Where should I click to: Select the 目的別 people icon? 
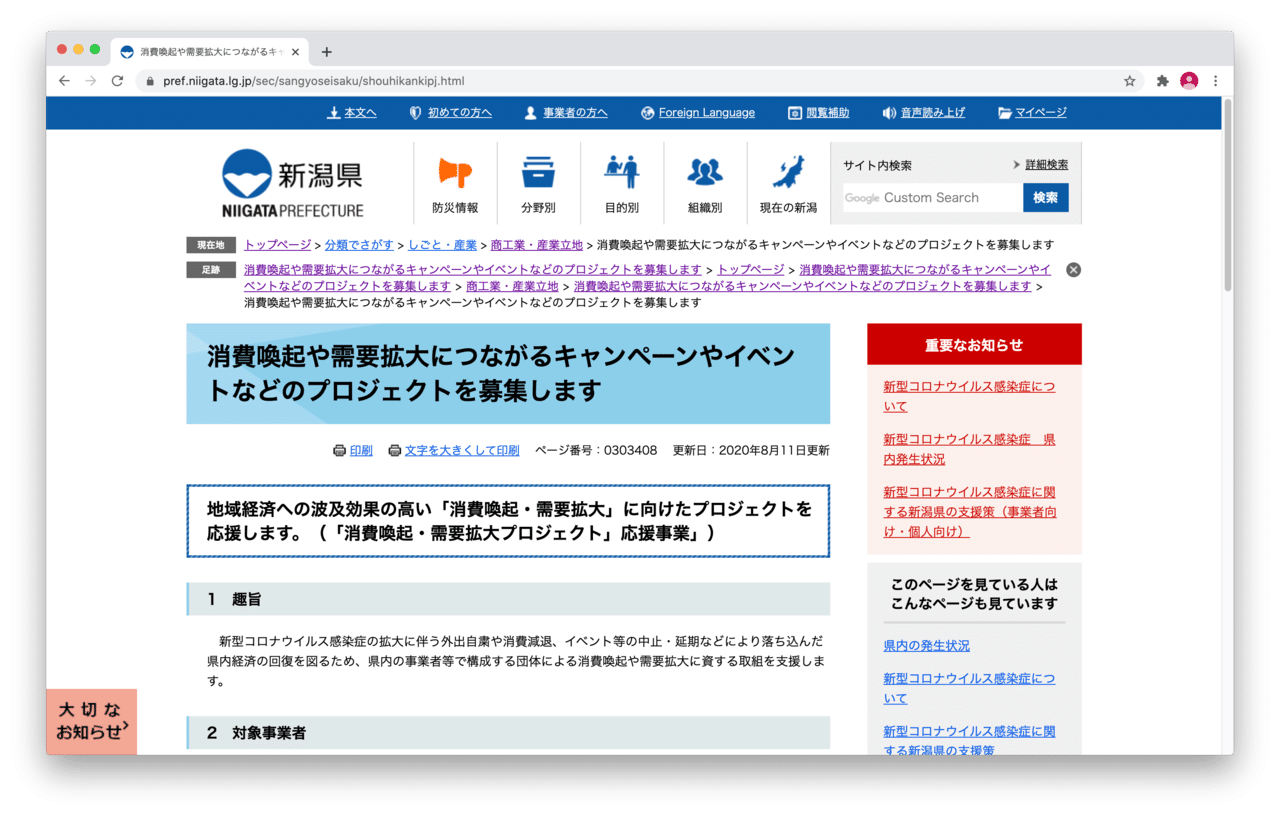click(x=621, y=172)
